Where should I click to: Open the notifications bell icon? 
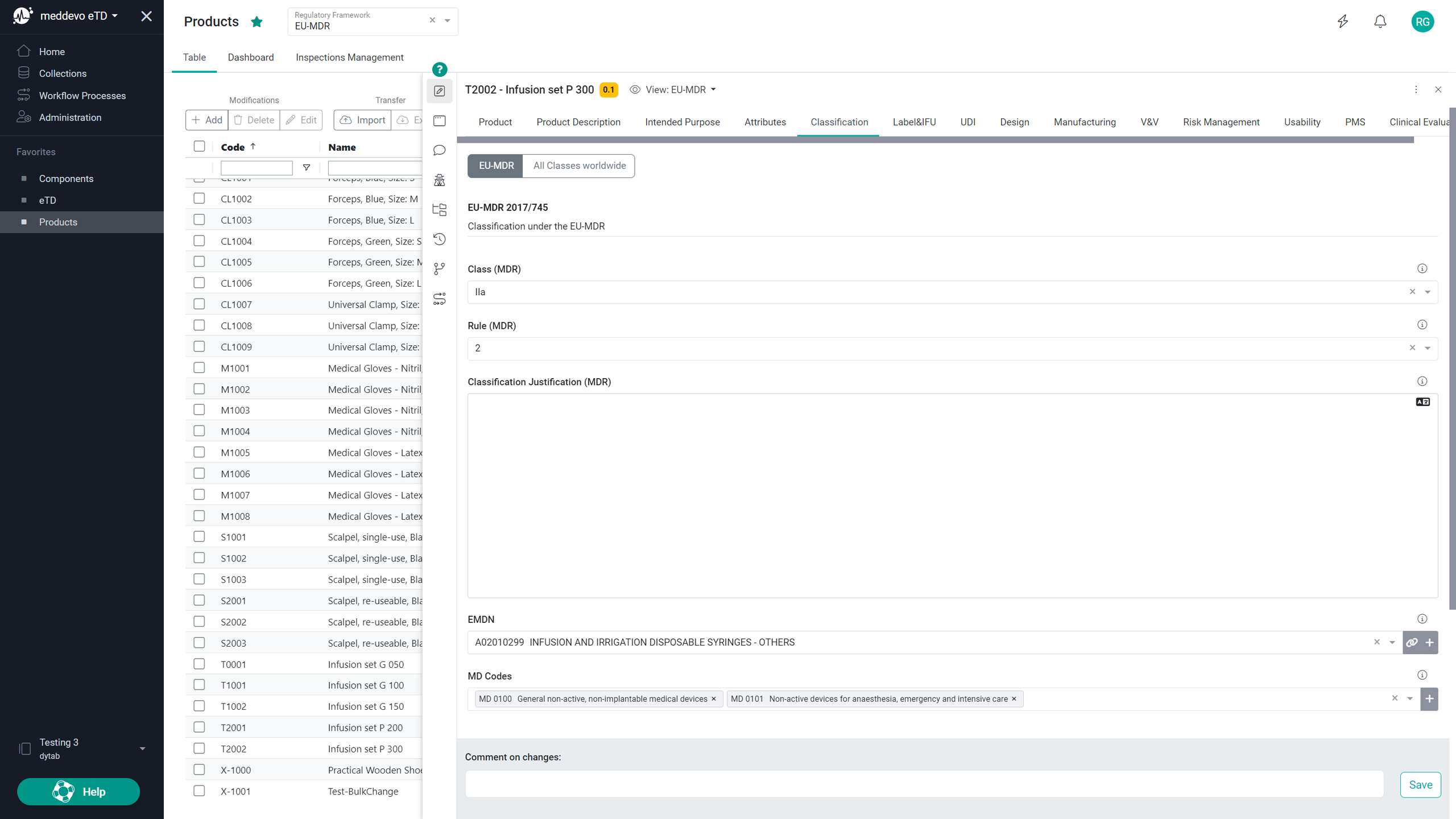1380,22
